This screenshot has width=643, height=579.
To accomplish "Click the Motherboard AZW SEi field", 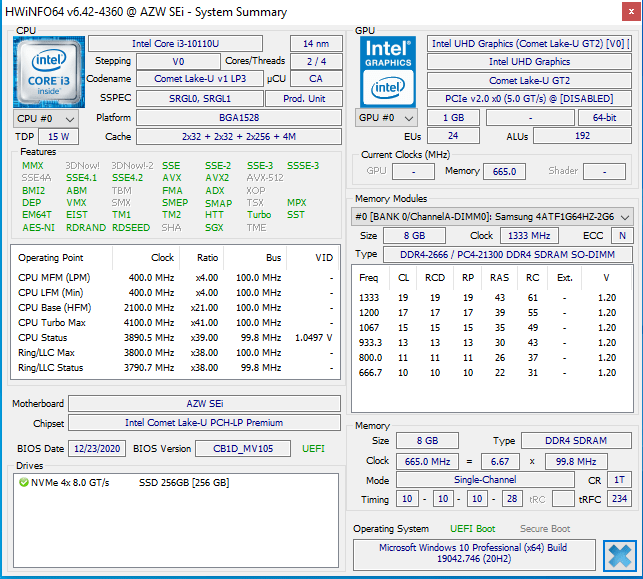I will pos(205,403).
